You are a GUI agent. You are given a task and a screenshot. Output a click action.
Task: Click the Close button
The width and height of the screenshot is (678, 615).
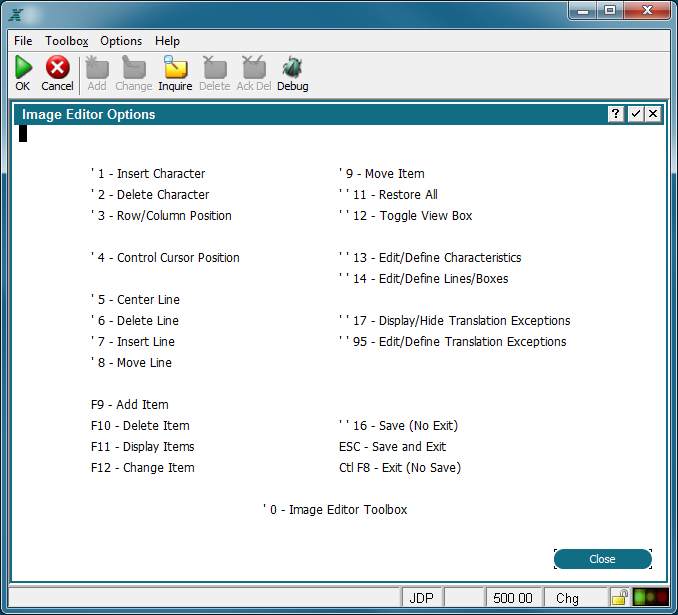[x=603, y=559]
